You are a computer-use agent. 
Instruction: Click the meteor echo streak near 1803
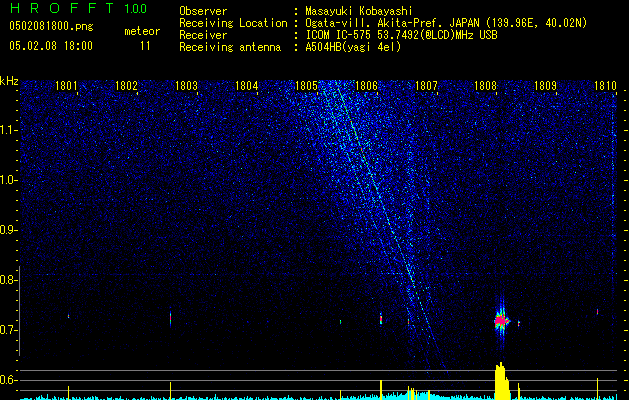click(x=170, y=318)
